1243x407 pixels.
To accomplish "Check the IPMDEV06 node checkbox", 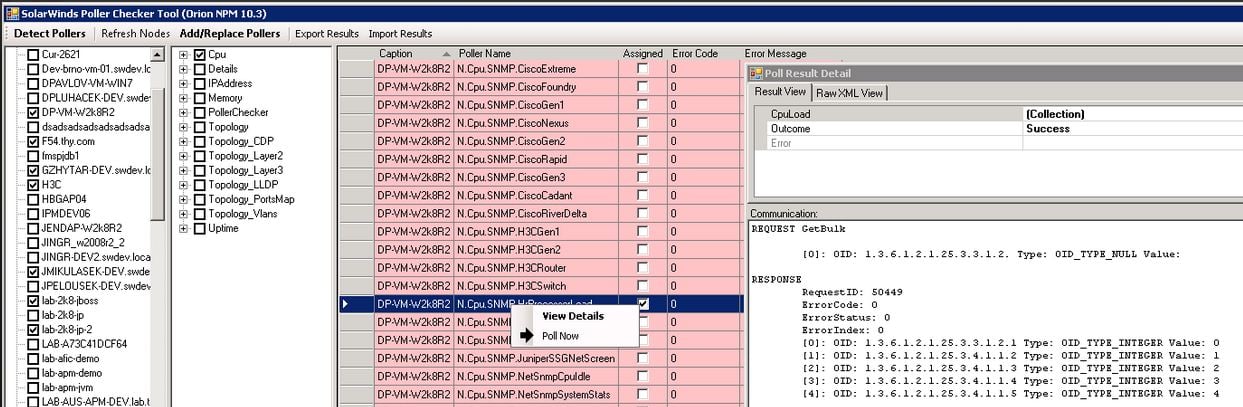I will point(34,214).
